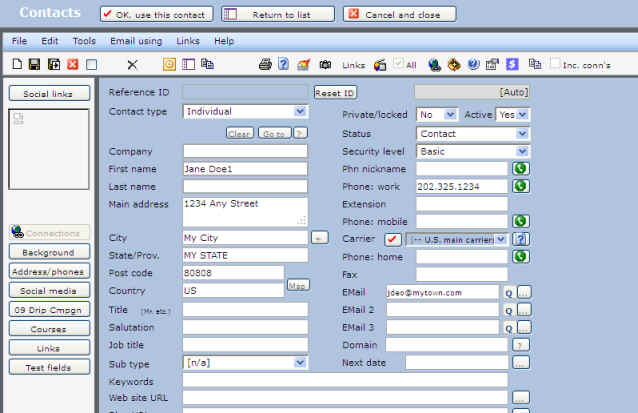Click the Map button near Post code
Screen dimensions: 638x413
tap(298, 285)
